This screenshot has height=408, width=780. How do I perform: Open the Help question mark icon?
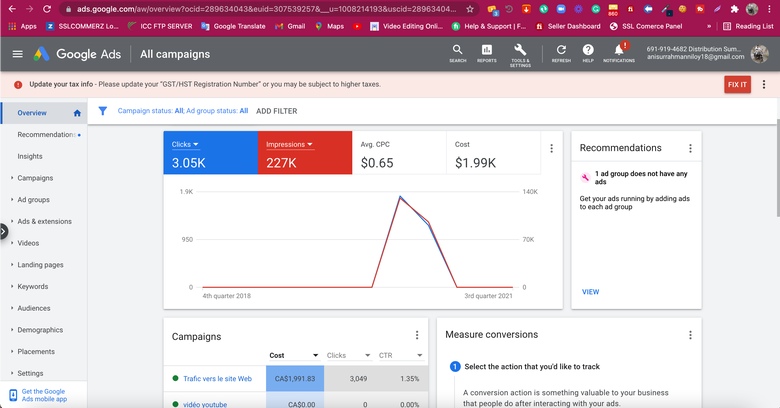point(588,52)
